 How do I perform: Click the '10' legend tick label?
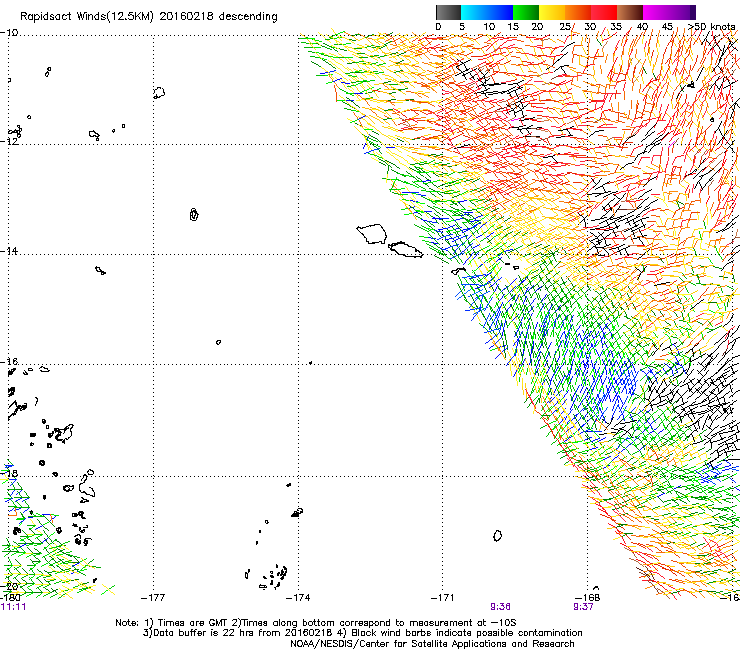pyautogui.click(x=489, y=26)
